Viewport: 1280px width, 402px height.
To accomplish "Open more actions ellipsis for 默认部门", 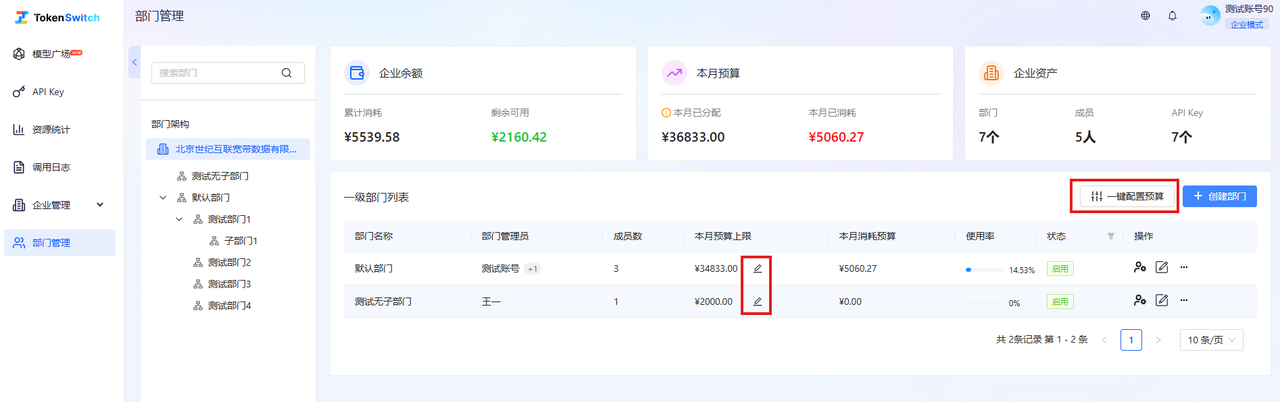I will click(x=1184, y=268).
